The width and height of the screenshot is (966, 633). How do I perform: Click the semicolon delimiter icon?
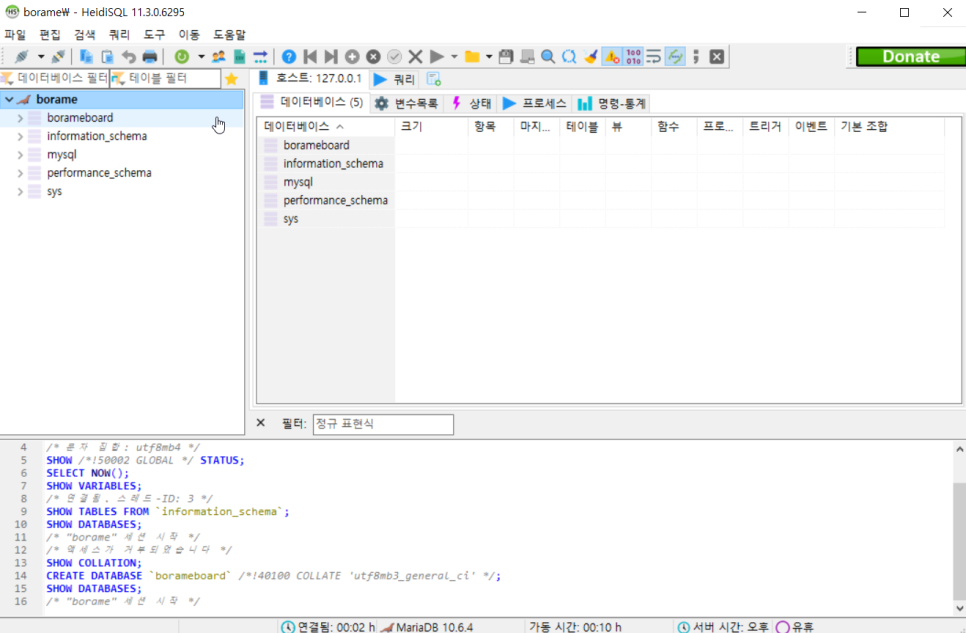point(696,57)
